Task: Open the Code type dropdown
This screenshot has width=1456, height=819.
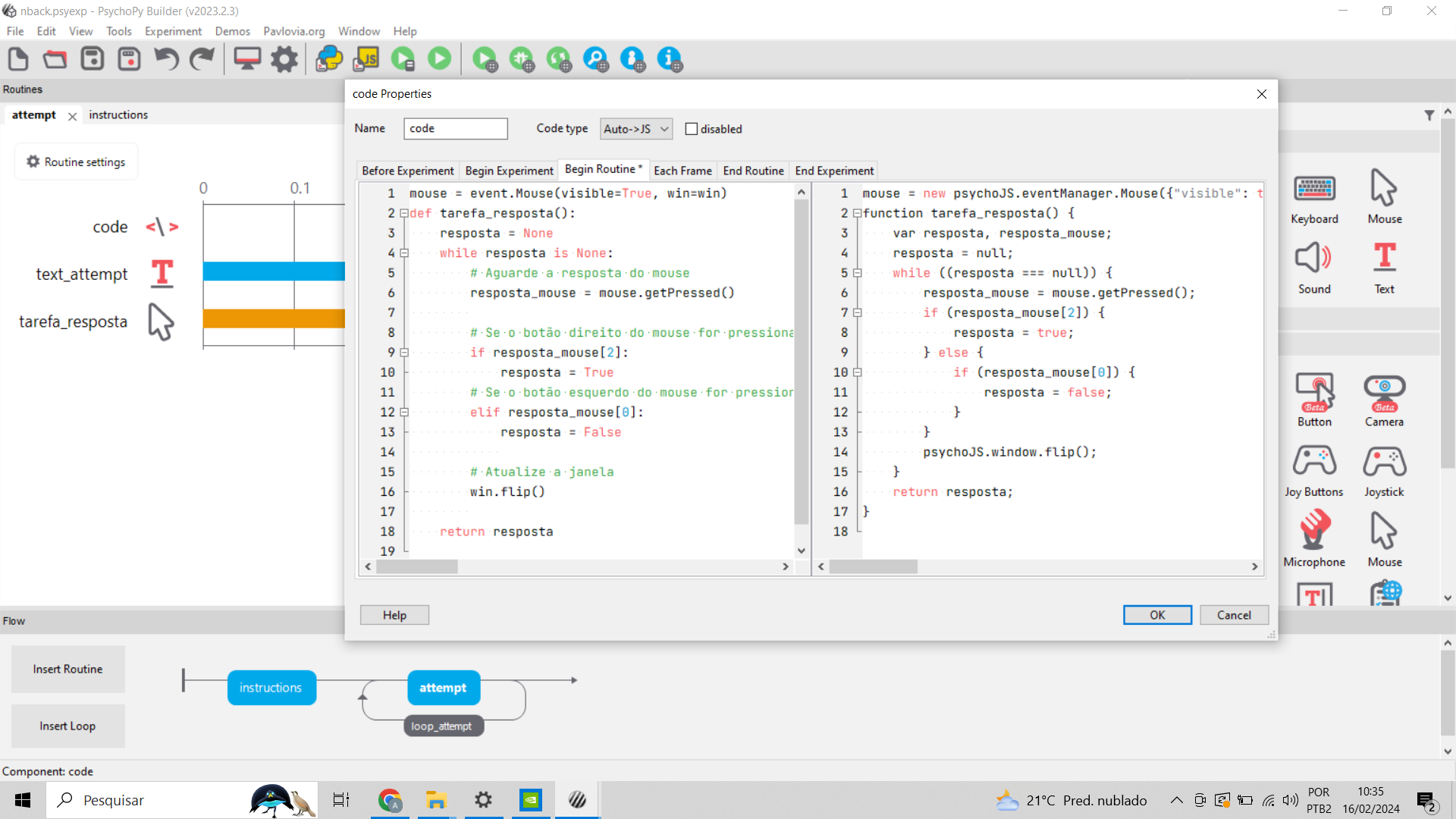Action: 636,129
